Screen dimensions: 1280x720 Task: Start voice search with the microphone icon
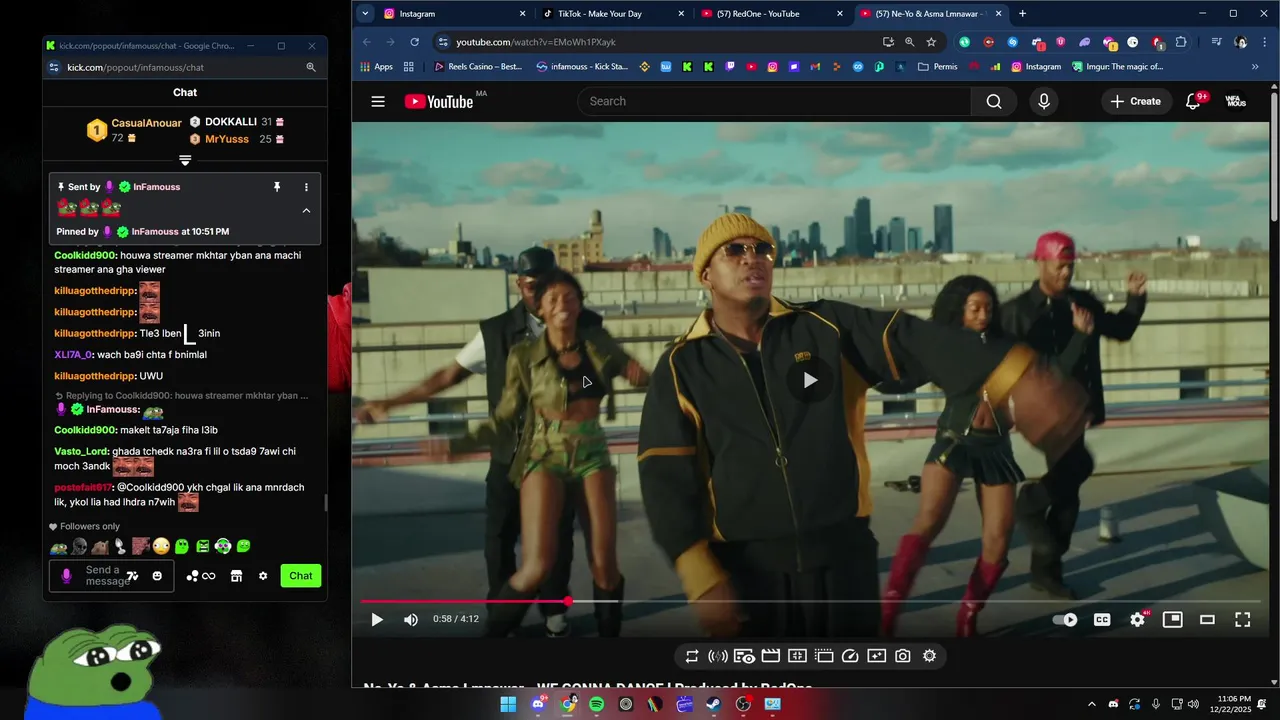1044,101
